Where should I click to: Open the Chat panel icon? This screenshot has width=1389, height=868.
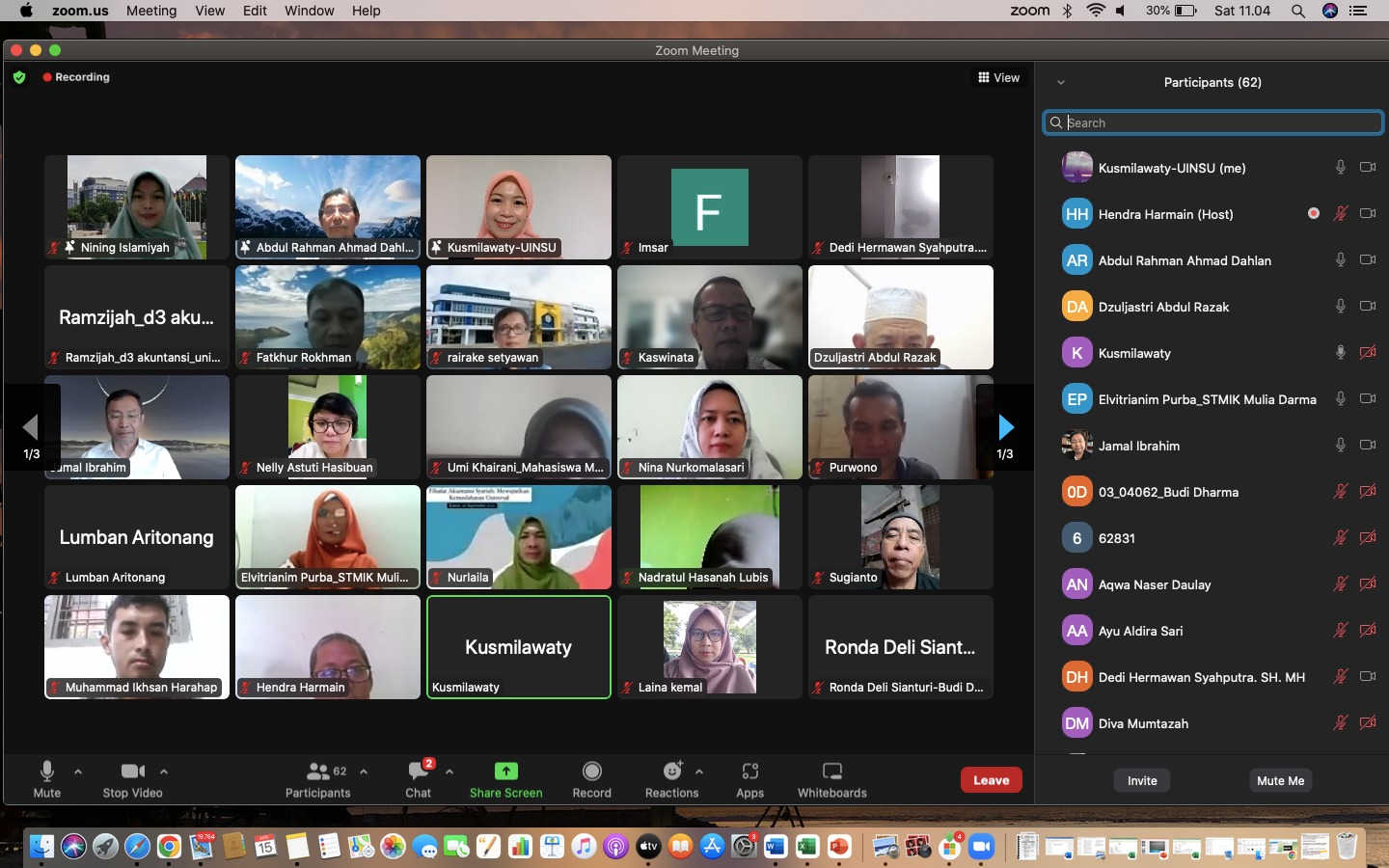coord(418,772)
